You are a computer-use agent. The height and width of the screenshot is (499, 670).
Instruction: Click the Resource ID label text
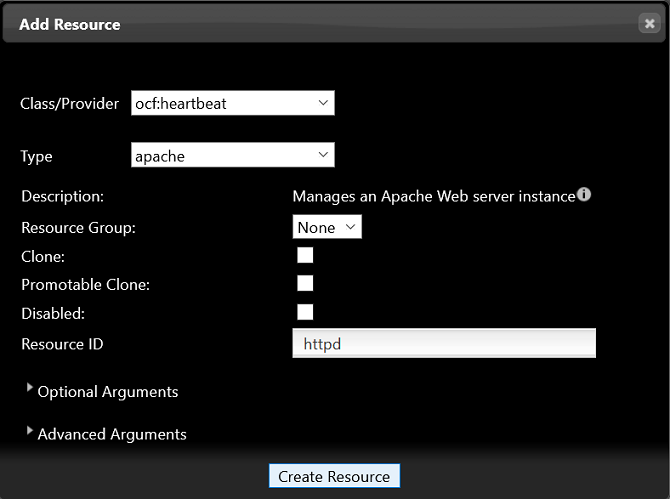pyautogui.click(x=62, y=344)
